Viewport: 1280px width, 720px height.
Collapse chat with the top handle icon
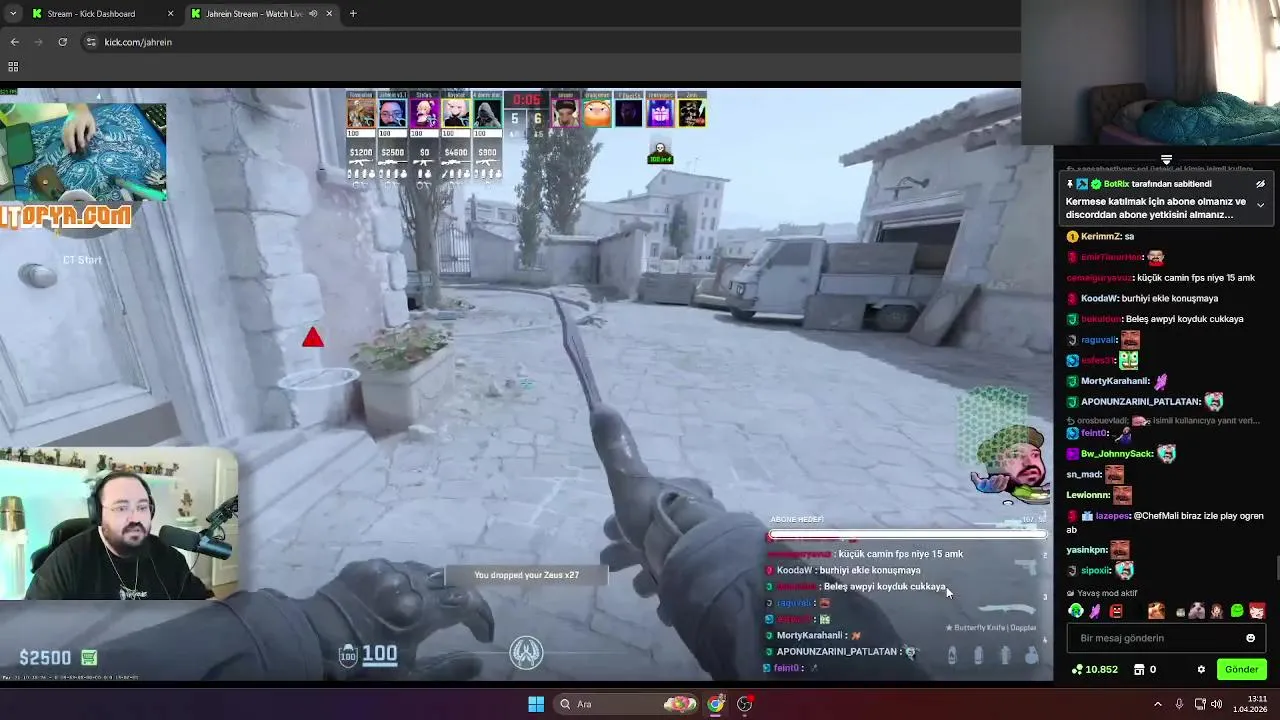(1166, 160)
